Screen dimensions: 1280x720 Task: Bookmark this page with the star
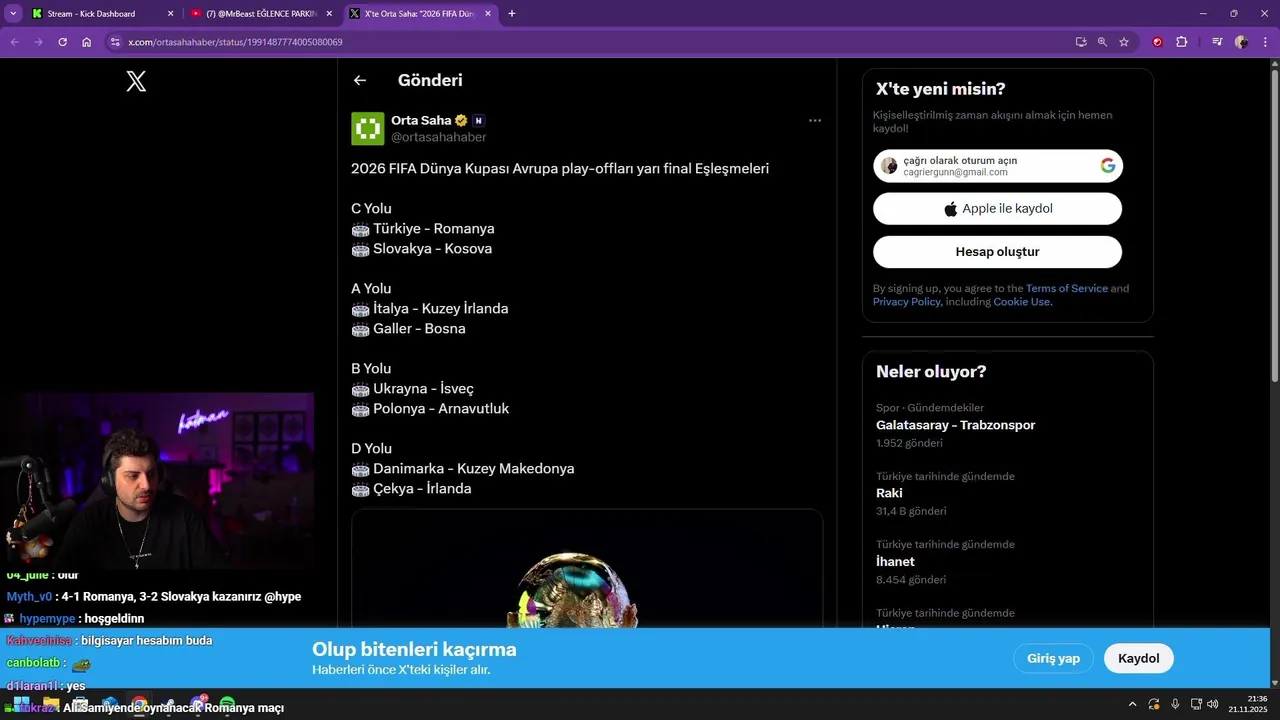click(1124, 42)
